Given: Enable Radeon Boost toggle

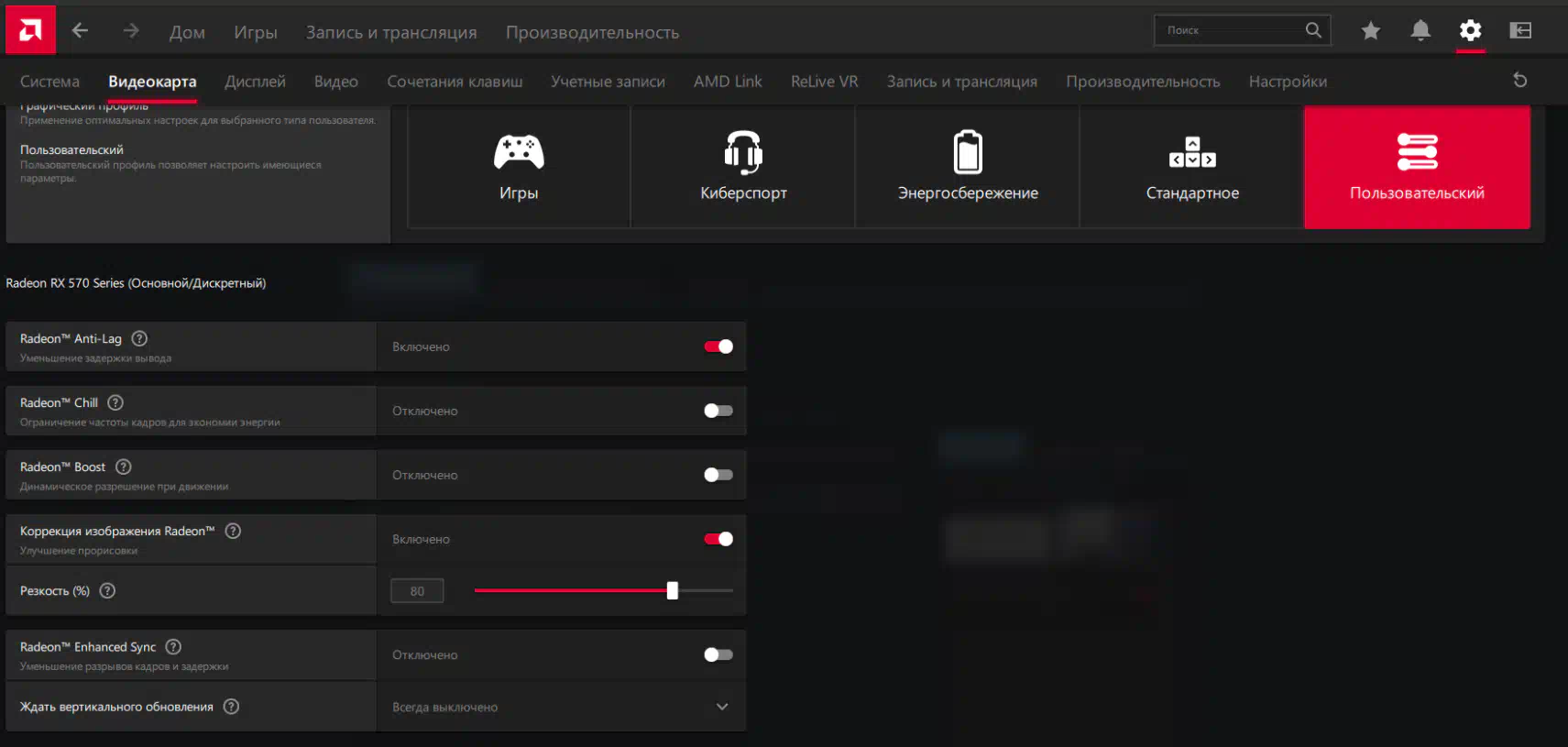Looking at the screenshot, I should click(718, 475).
